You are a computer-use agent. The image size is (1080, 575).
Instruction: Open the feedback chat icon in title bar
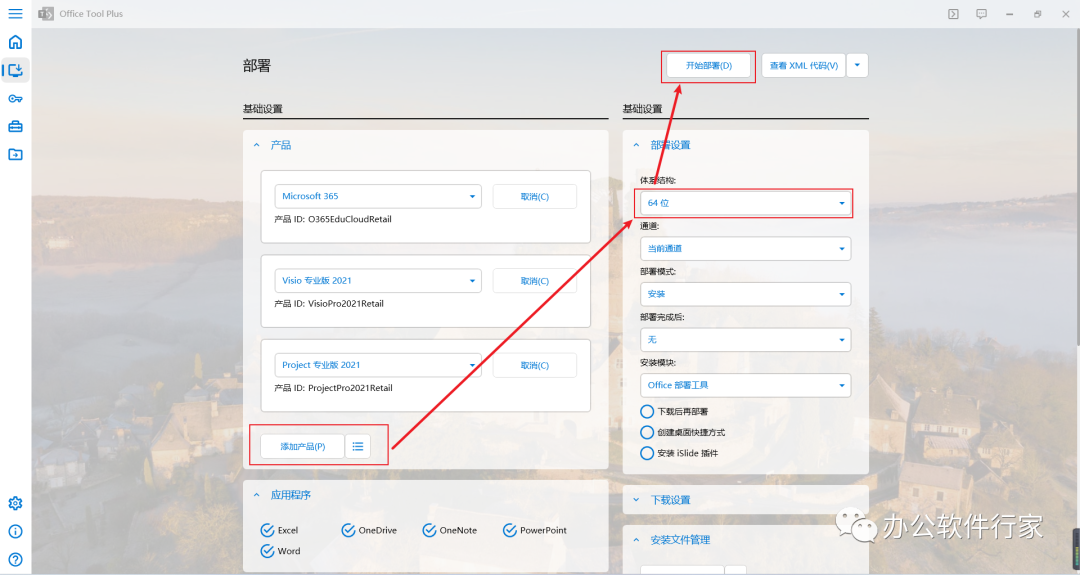click(982, 14)
